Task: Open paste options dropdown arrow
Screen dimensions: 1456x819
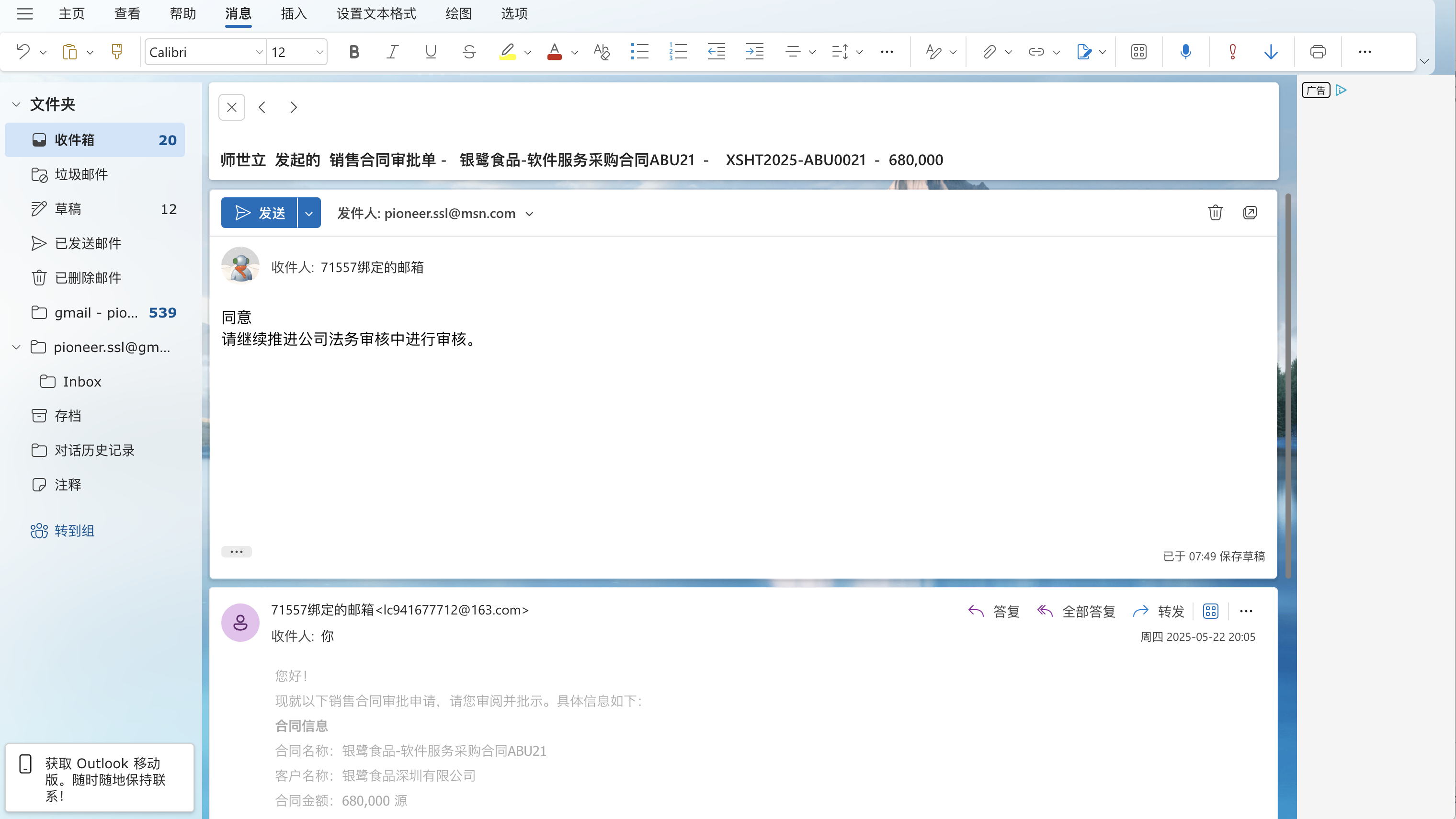Action: (x=89, y=52)
